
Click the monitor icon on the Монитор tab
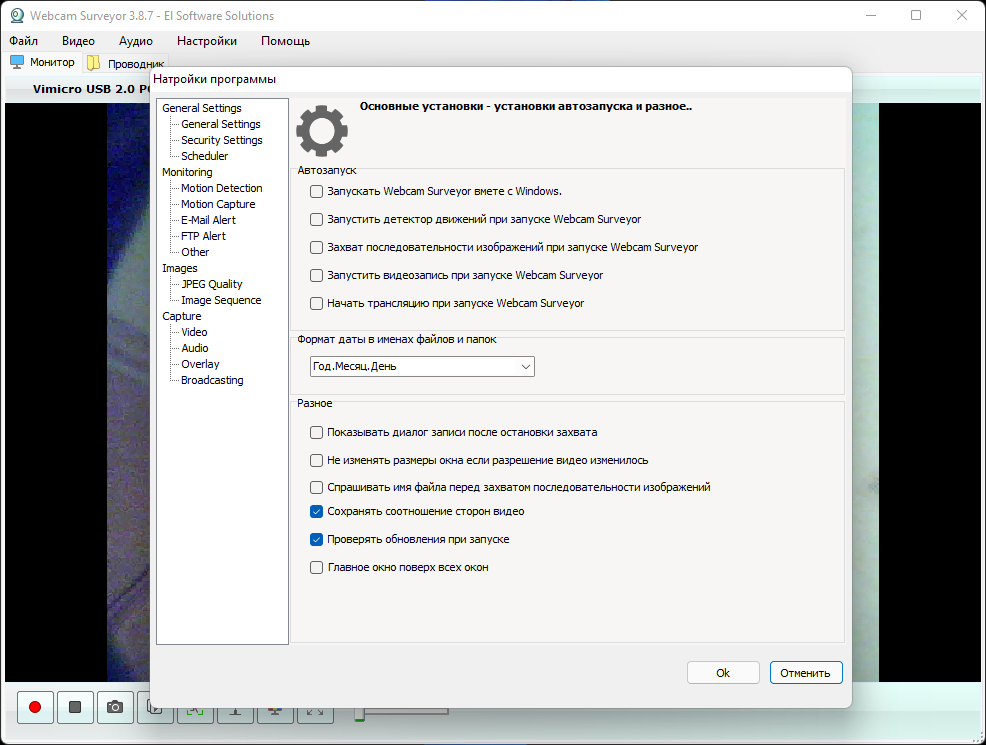tap(17, 62)
